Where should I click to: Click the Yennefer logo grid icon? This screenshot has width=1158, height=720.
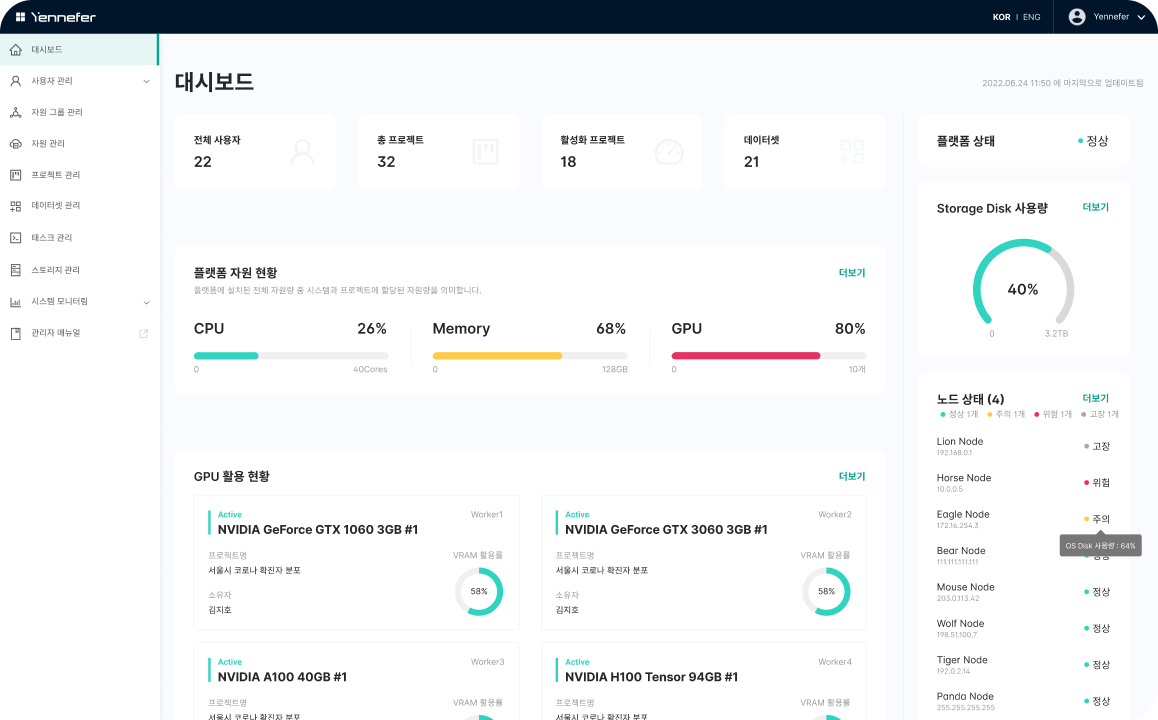point(20,17)
